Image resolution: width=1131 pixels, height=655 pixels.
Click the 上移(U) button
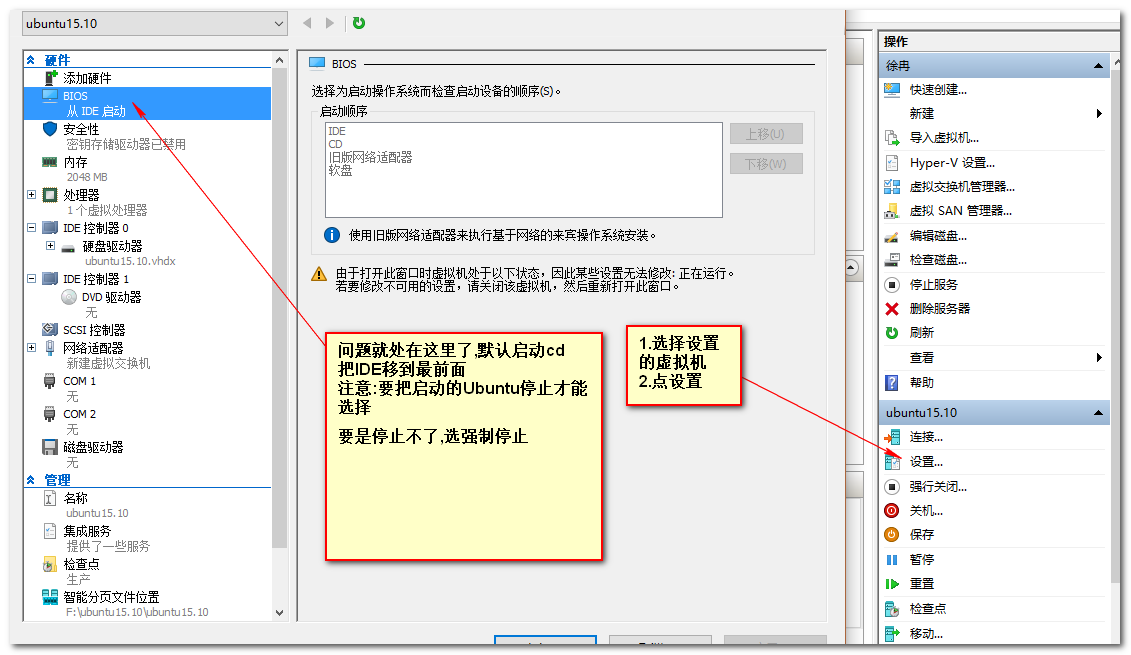click(766, 133)
